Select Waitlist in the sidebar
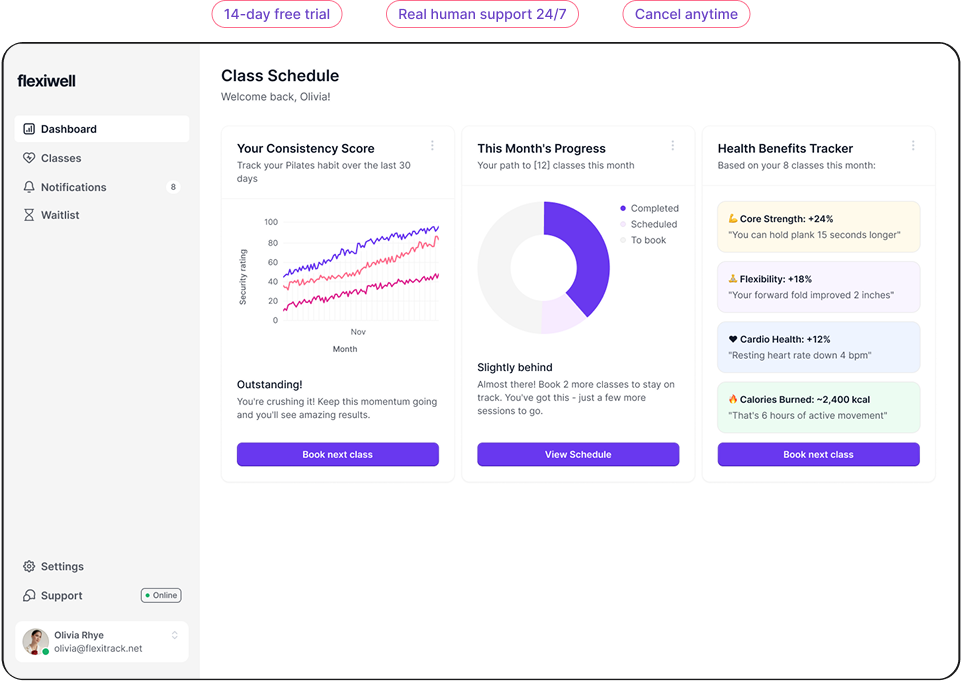962x681 pixels. (62, 214)
